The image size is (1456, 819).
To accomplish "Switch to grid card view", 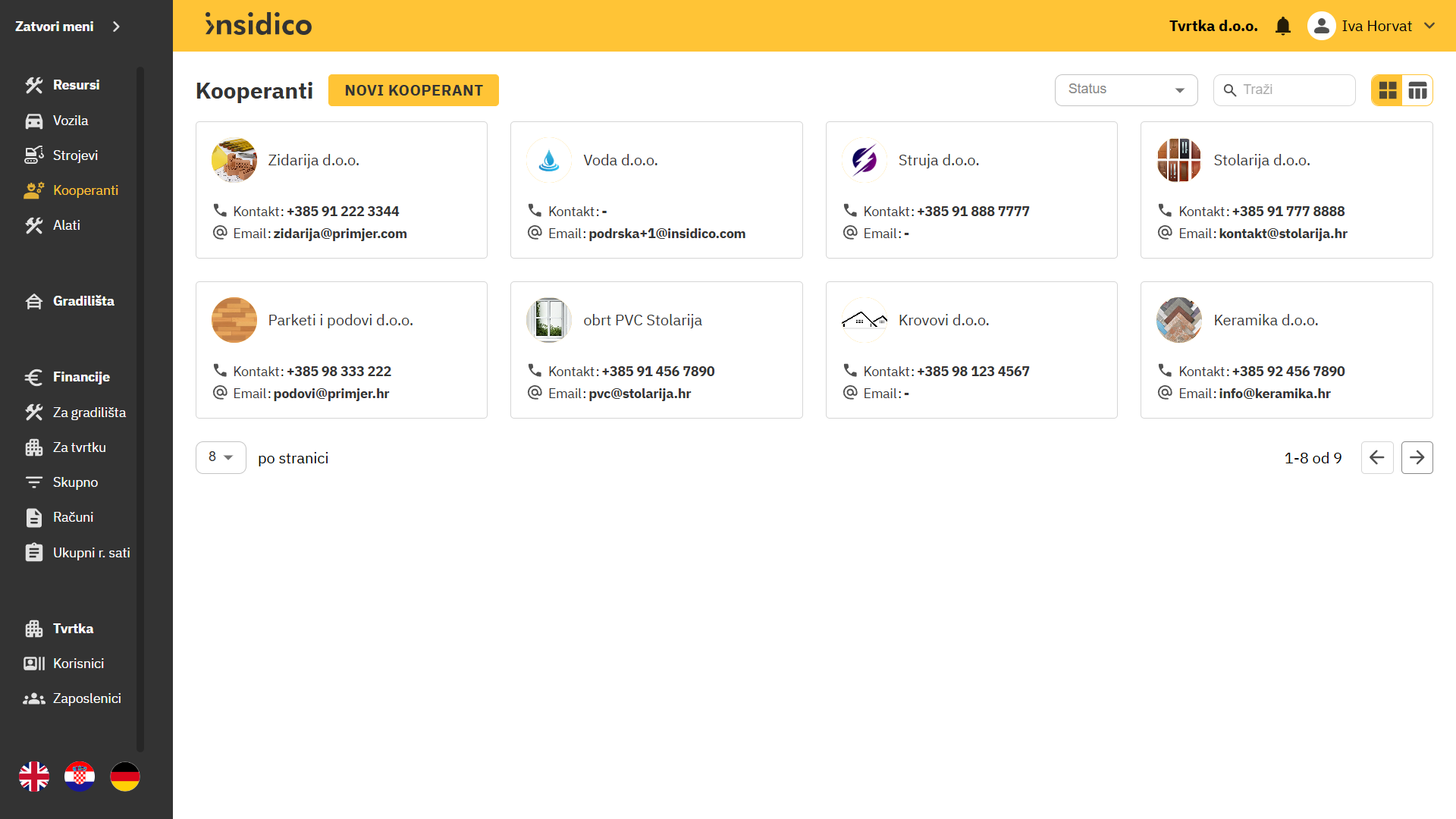I will click(1387, 91).
